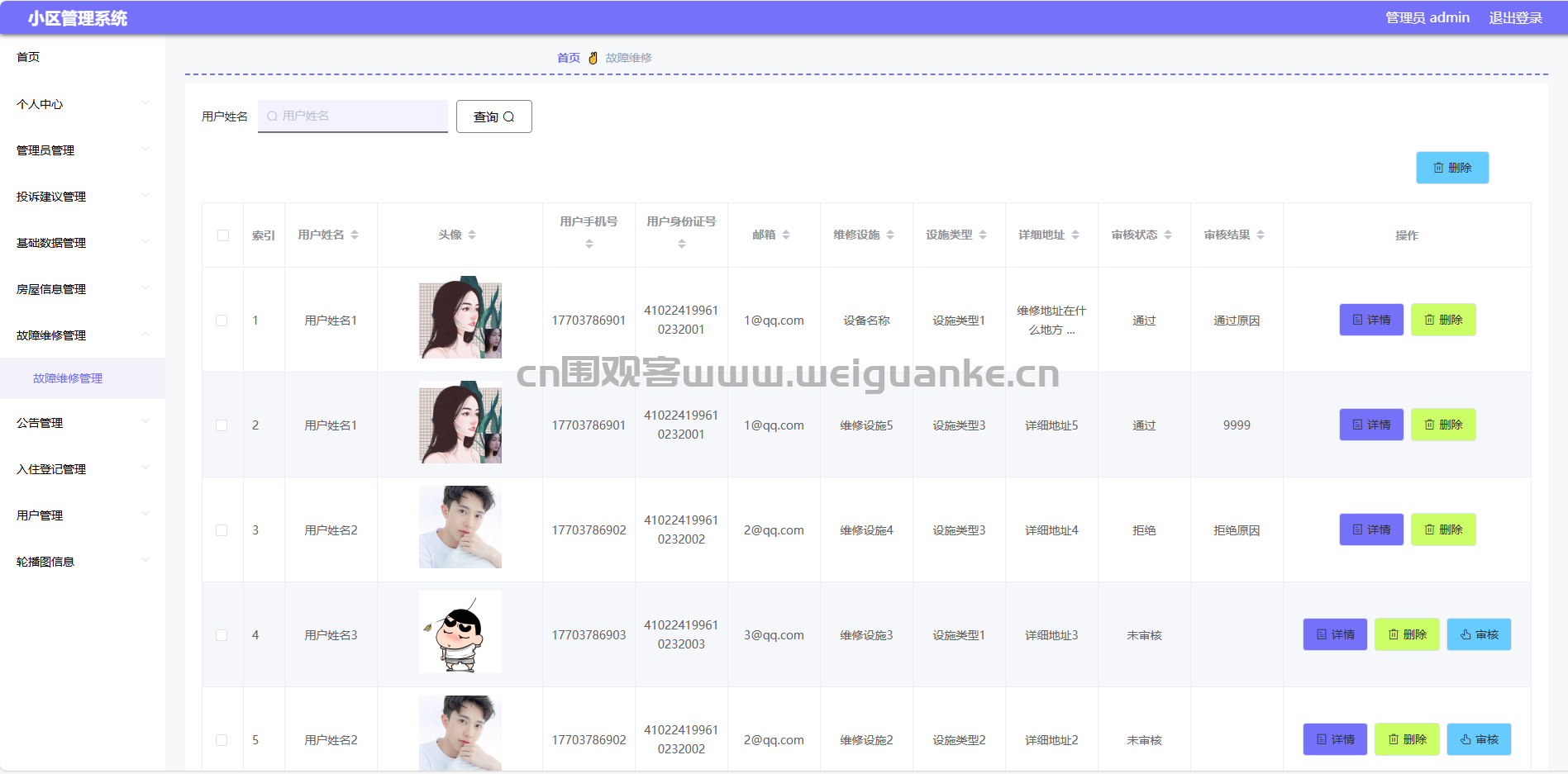This screenshot has height=774, width=1568.
Task: Sort table by 邮箱 column arrows
Action: 786,235
